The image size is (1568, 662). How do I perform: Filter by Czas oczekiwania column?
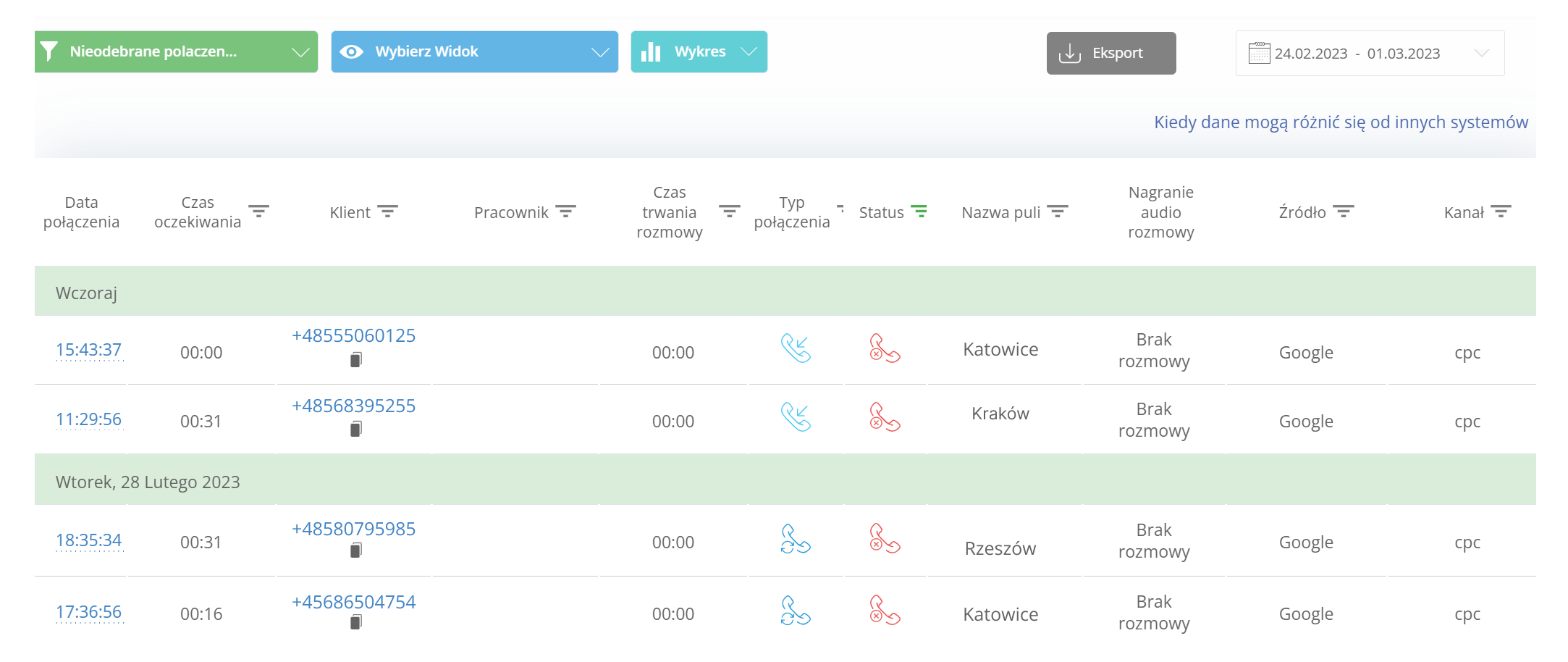coord(258,211)
